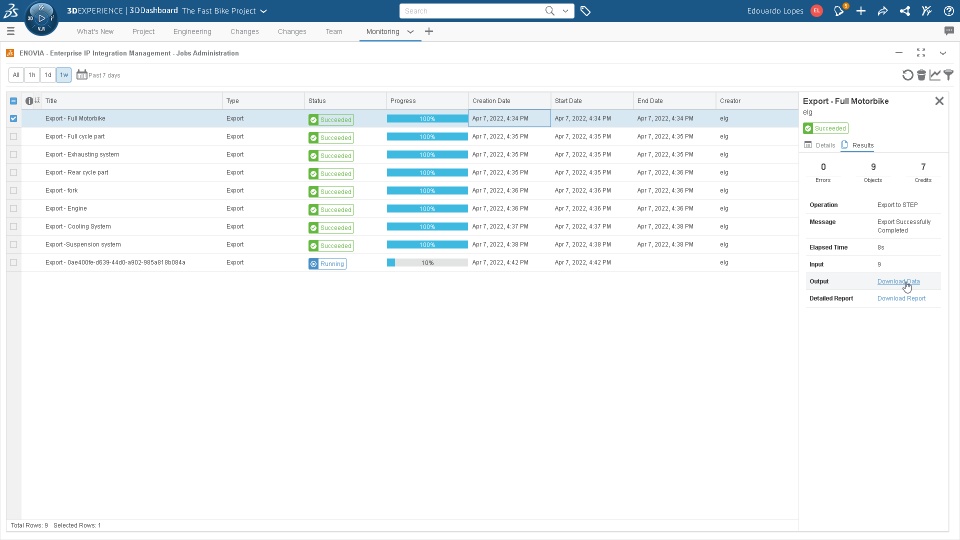Click the share icon in top bar
This screenshot has height=540, width=960.
pos(883,11)
